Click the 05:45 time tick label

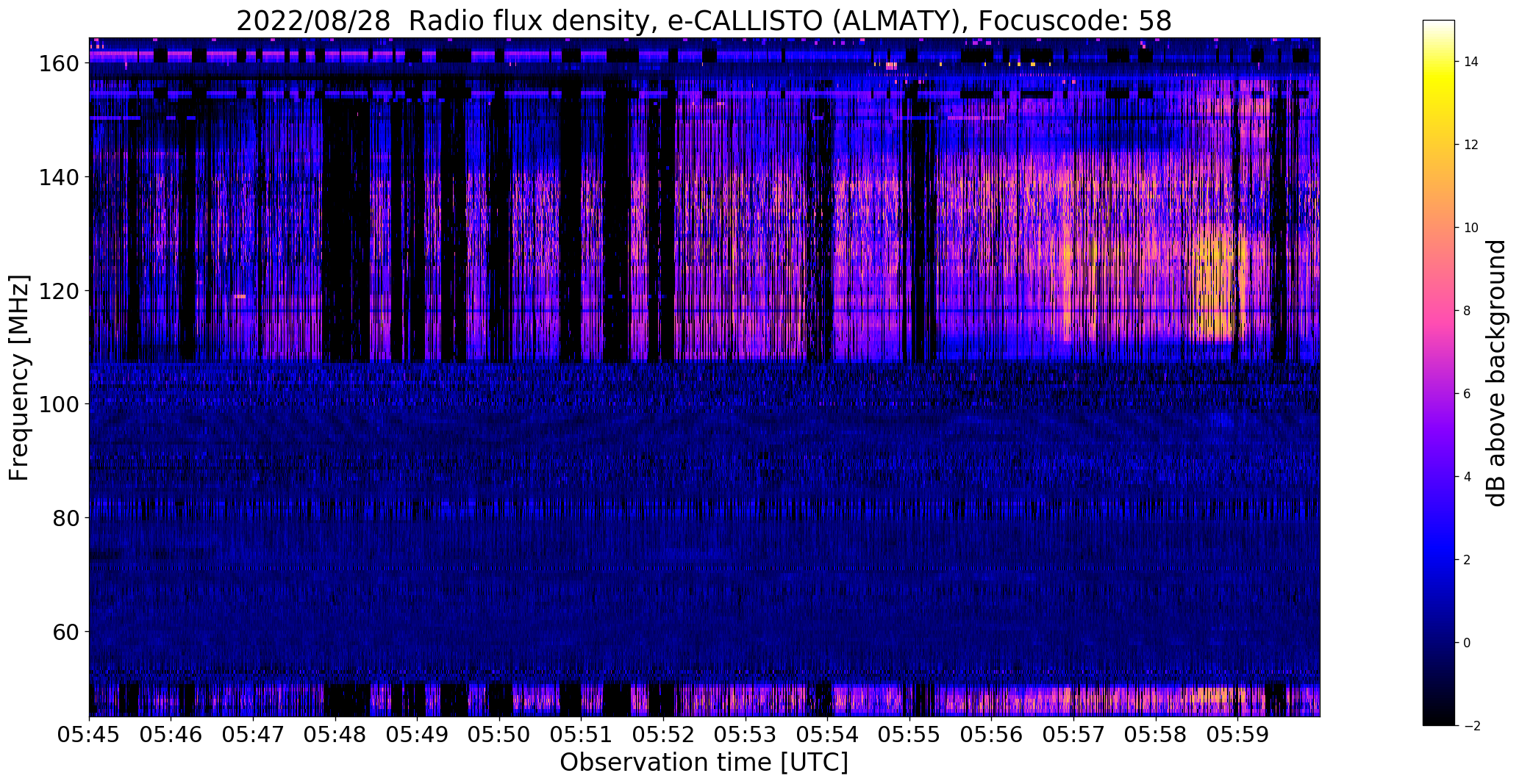pyautogui.click(x=89, y=734)
